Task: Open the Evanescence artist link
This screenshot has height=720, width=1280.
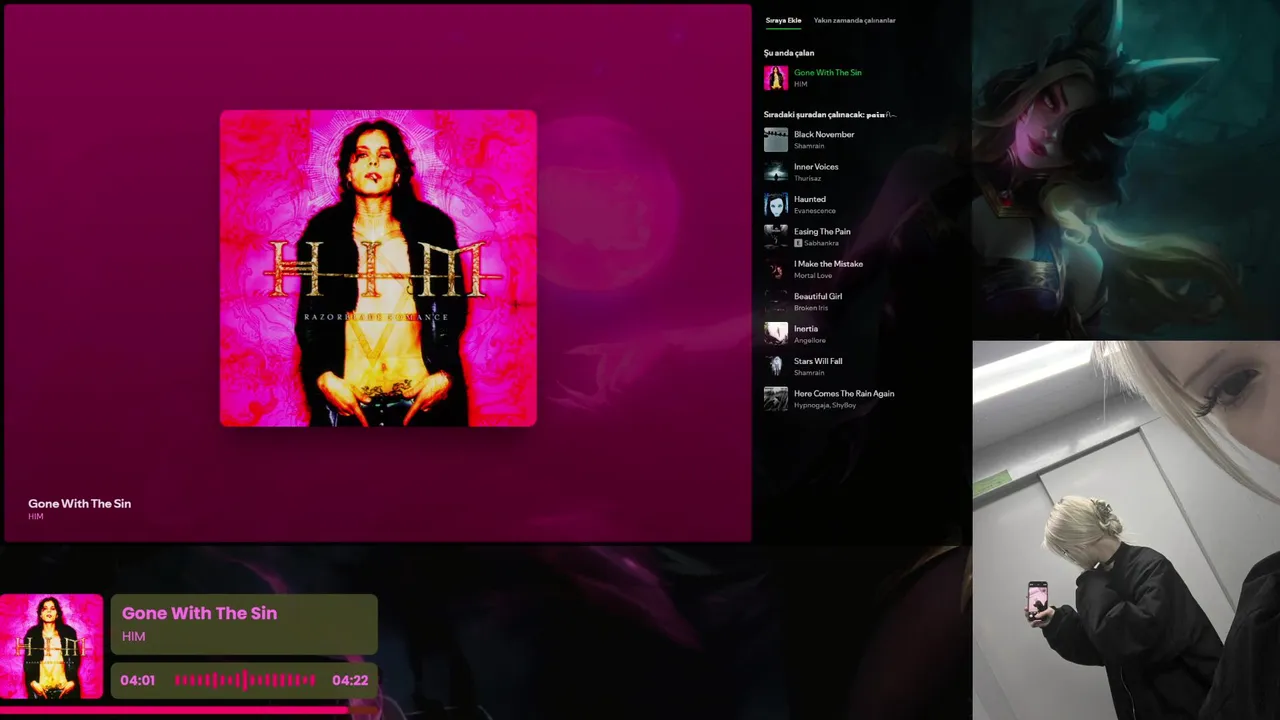Action: coord(815,211)
